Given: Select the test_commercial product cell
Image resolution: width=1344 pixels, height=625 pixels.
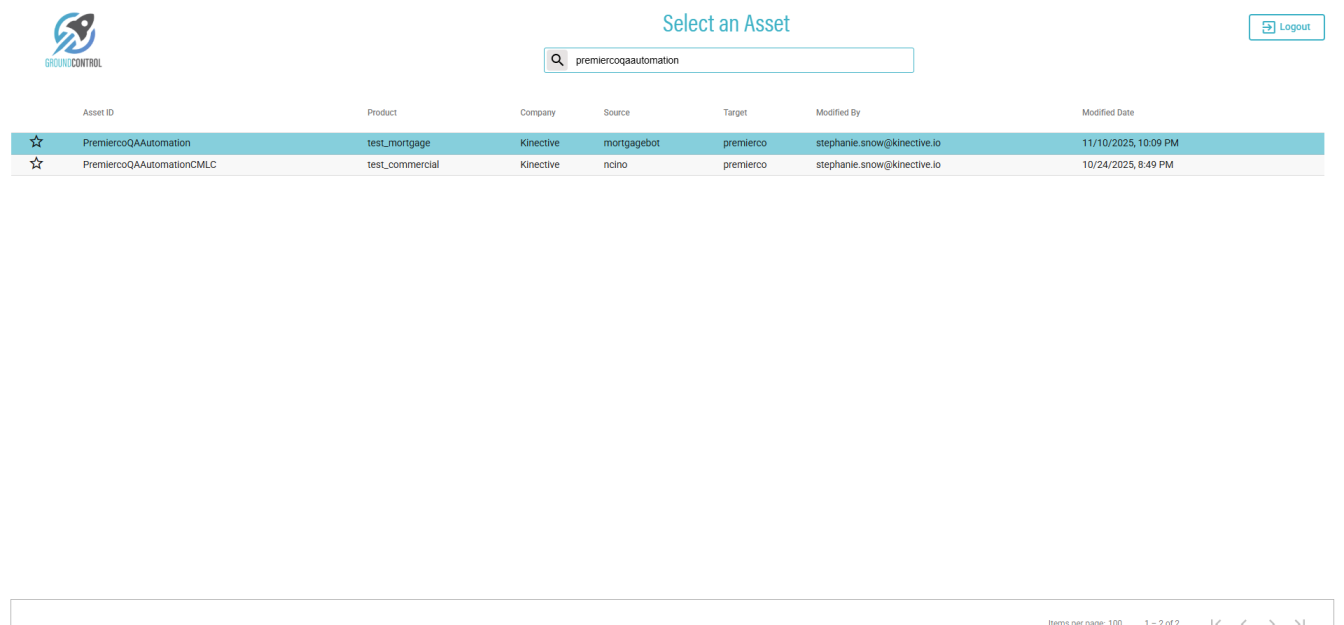Looking at the screenshot, I should pyautogui.click(x=403, y=165).
